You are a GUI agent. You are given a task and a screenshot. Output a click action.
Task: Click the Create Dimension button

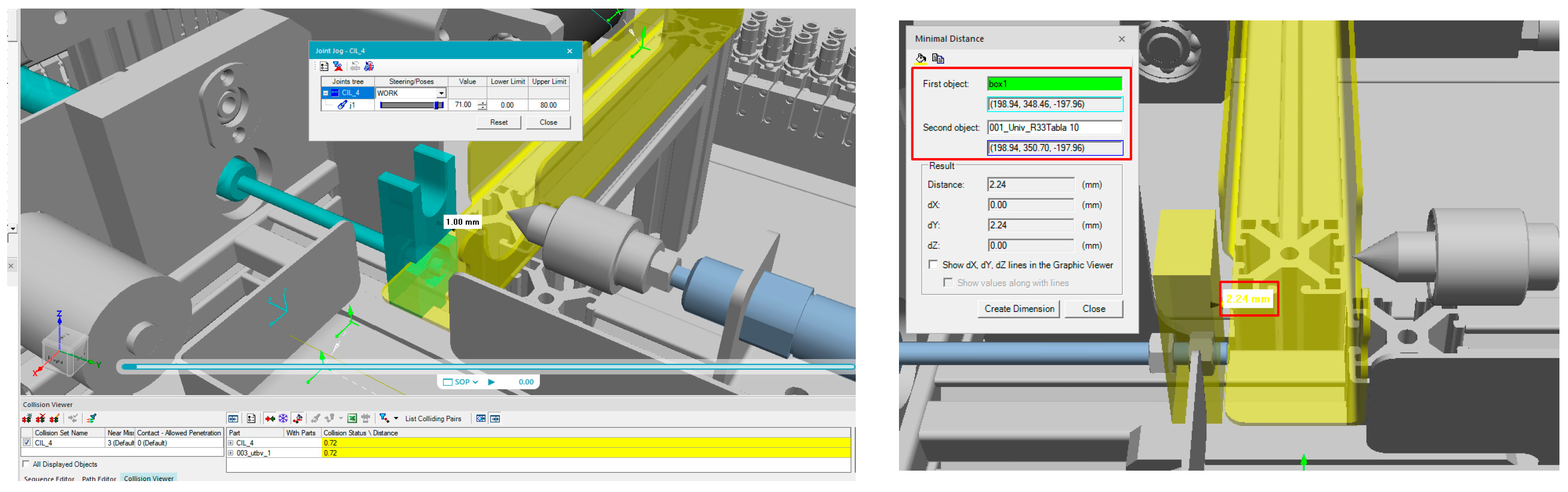pos(1019,309)
